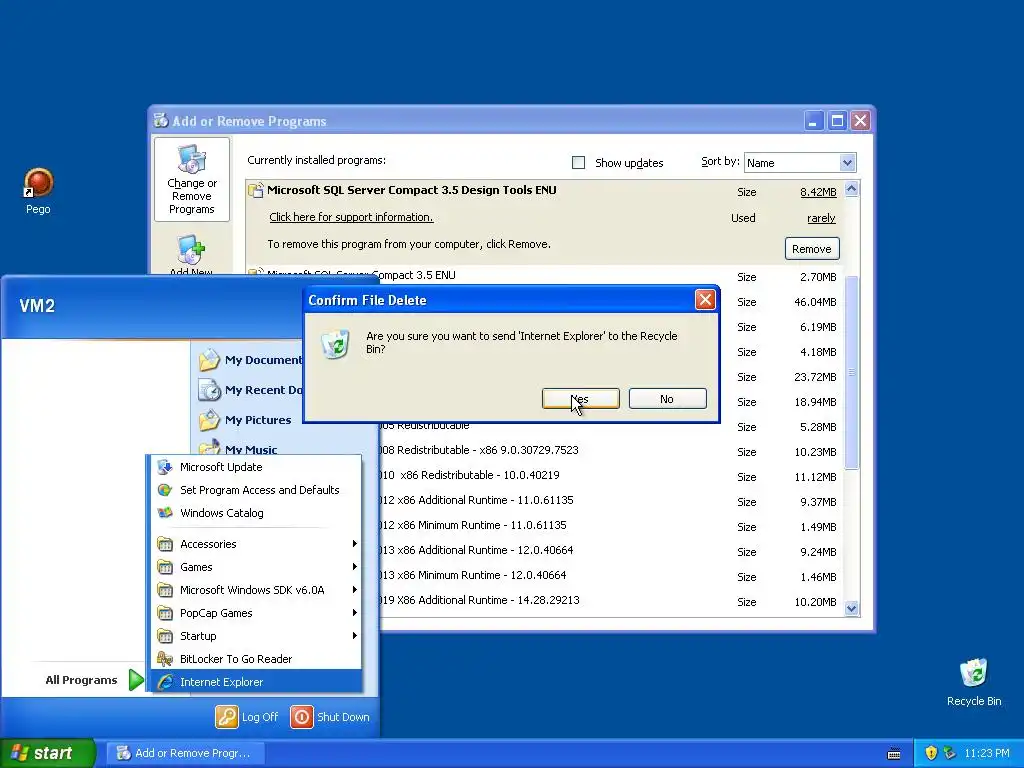This screenshot has width=1024, height=768.
Task: Click the VM2 user name header
Action: point(37,306)
